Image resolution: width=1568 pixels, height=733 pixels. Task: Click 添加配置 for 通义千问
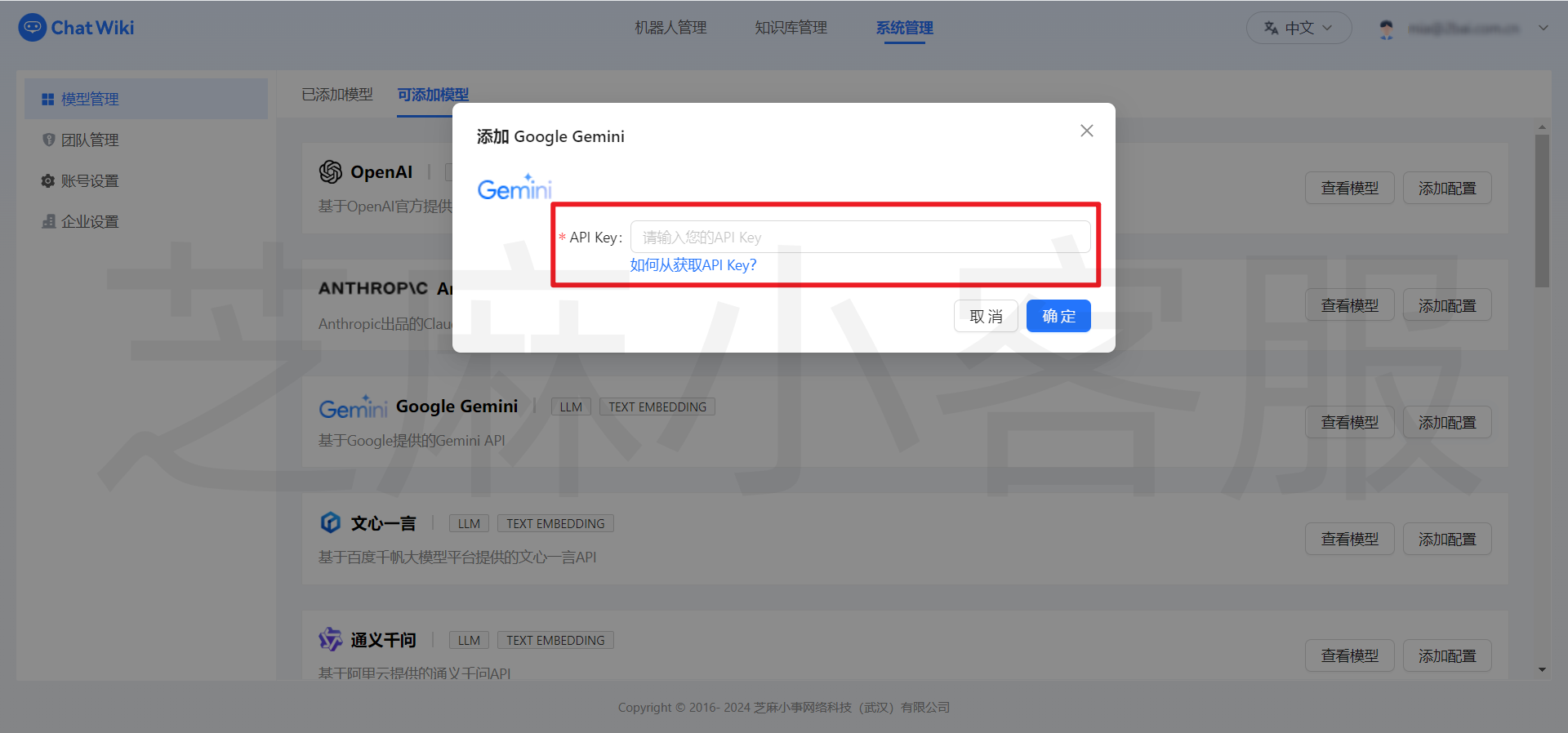click(x=1447, y=655)
